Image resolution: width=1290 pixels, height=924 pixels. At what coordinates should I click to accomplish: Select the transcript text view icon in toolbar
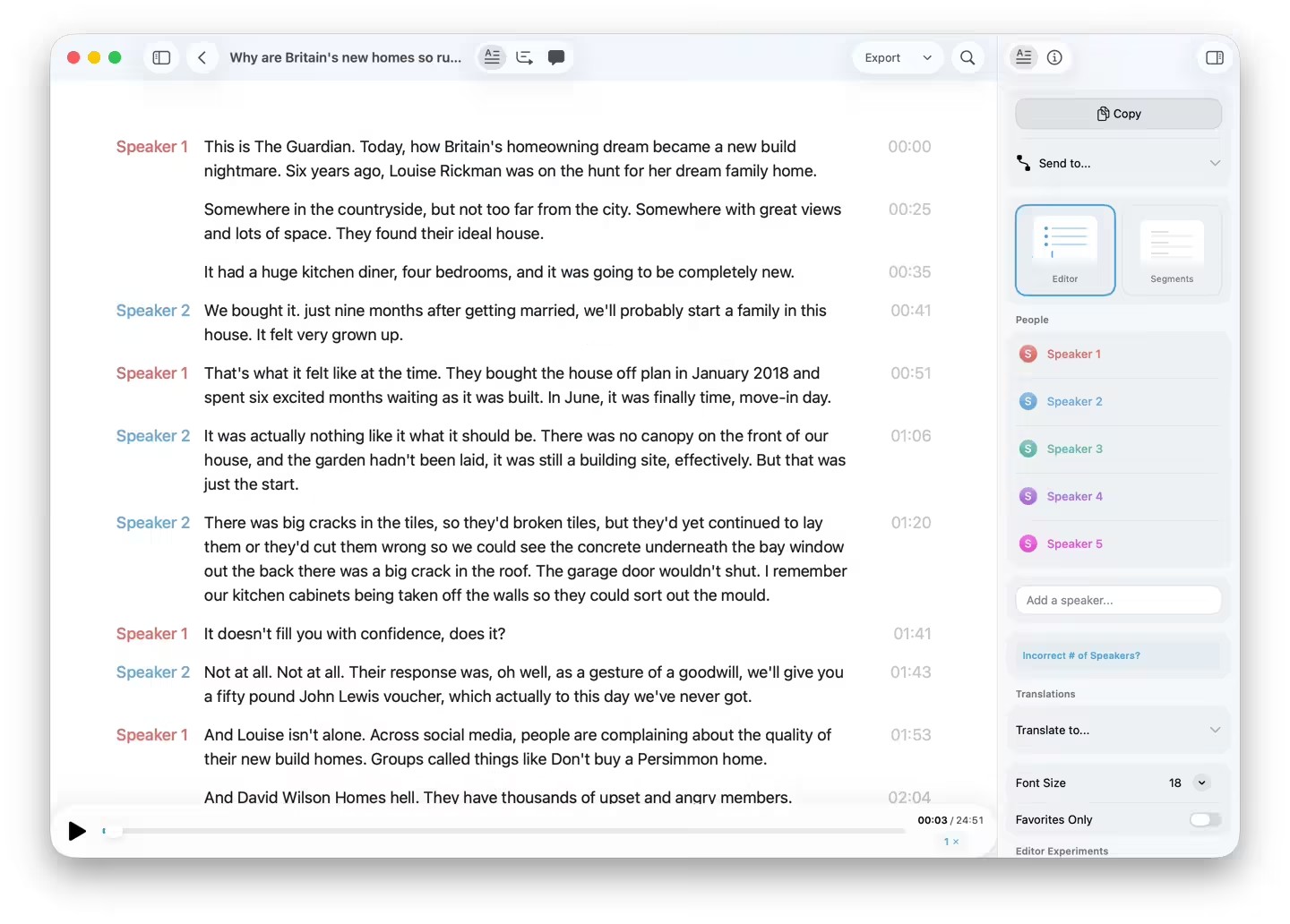pos(492,57)
